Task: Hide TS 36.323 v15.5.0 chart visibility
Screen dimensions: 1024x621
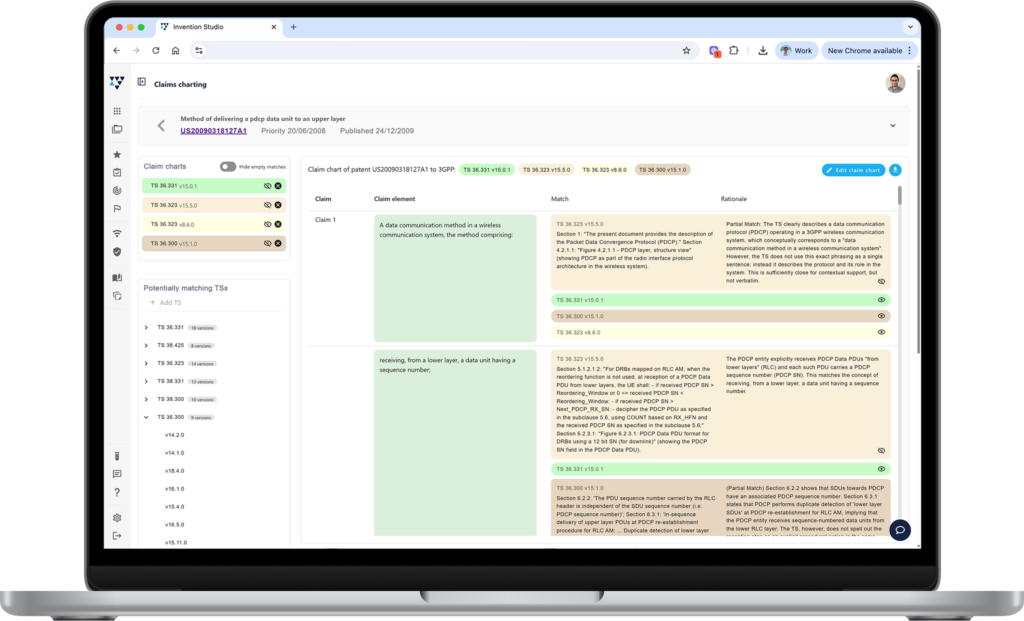Action: coord(267,205)
